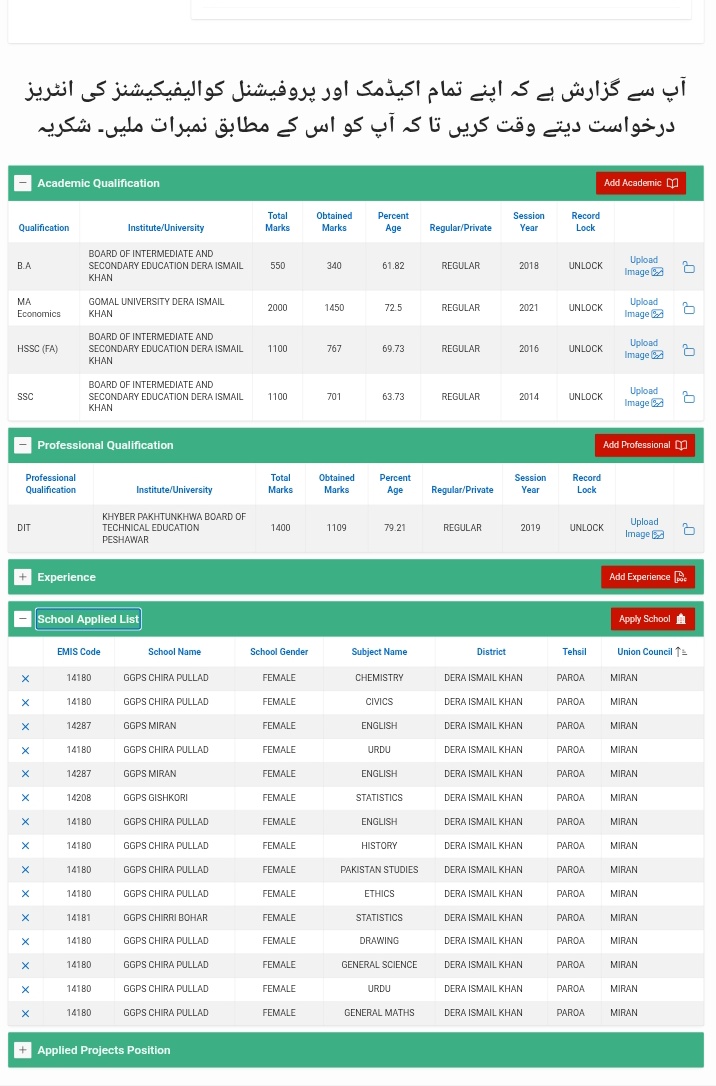Click the Add Academic button
The image size is (716, 1086).
[x=641, y=183]
